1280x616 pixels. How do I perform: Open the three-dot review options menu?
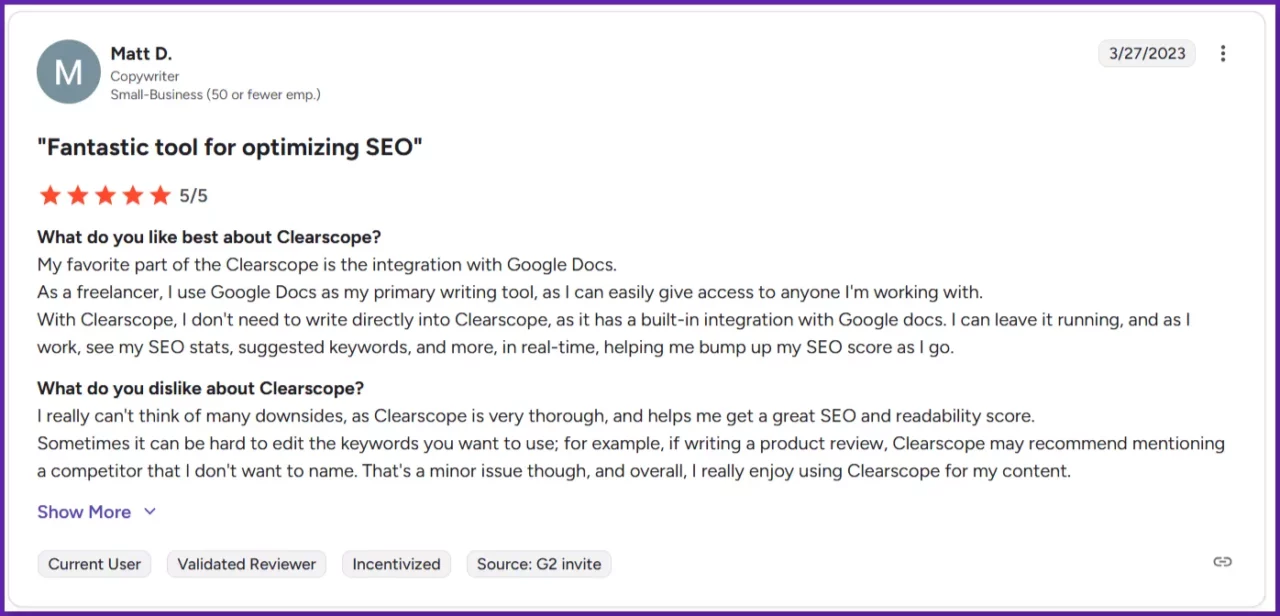tap(1222, 54)
